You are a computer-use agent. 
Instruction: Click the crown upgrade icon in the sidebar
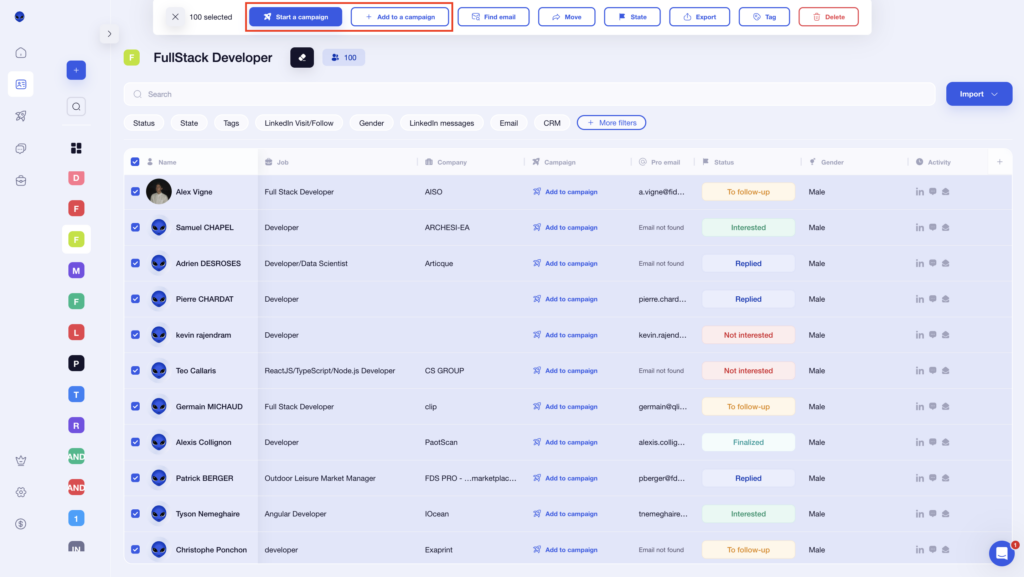21,461
